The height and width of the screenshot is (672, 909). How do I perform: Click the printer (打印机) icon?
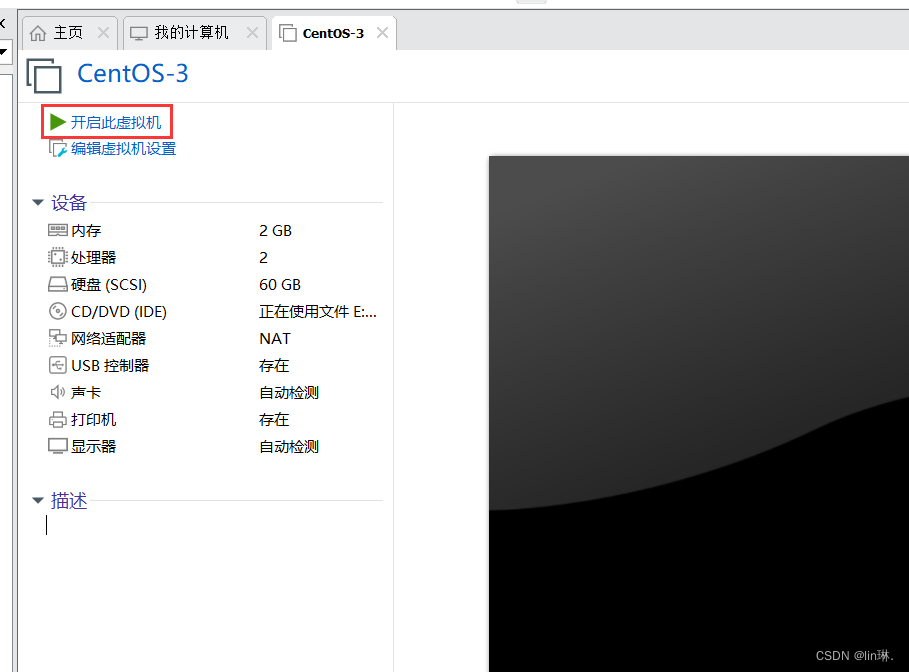pyautogui.click(x=57, y=419)
